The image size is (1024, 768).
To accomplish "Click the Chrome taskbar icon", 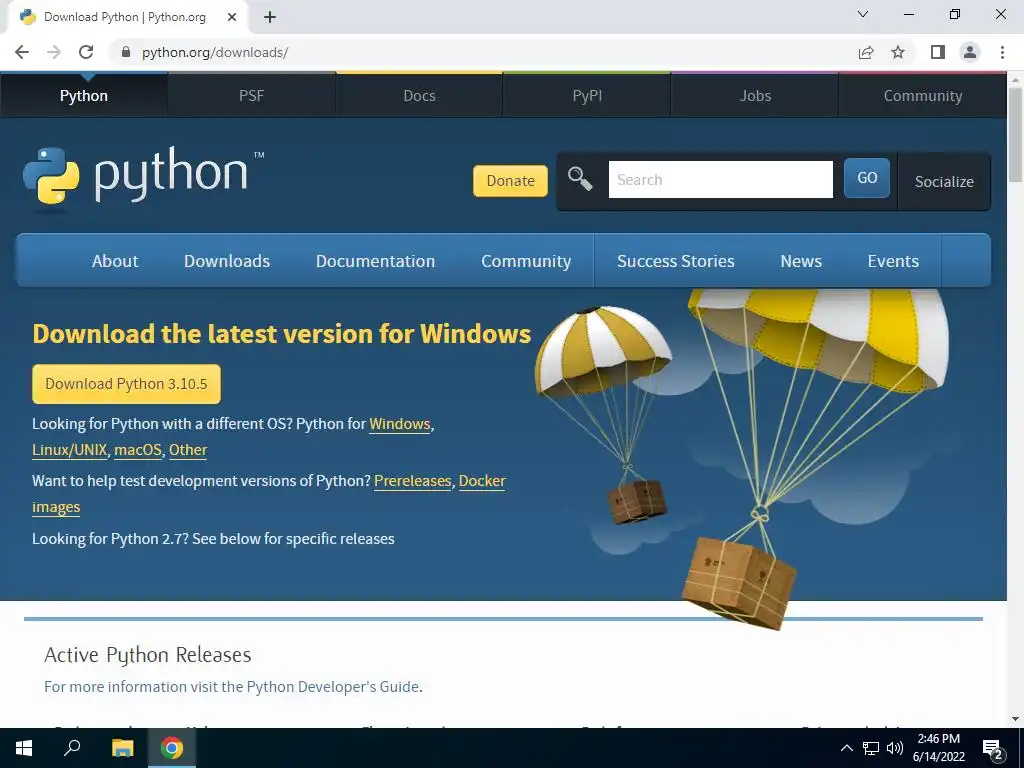I will pos(172,748).
